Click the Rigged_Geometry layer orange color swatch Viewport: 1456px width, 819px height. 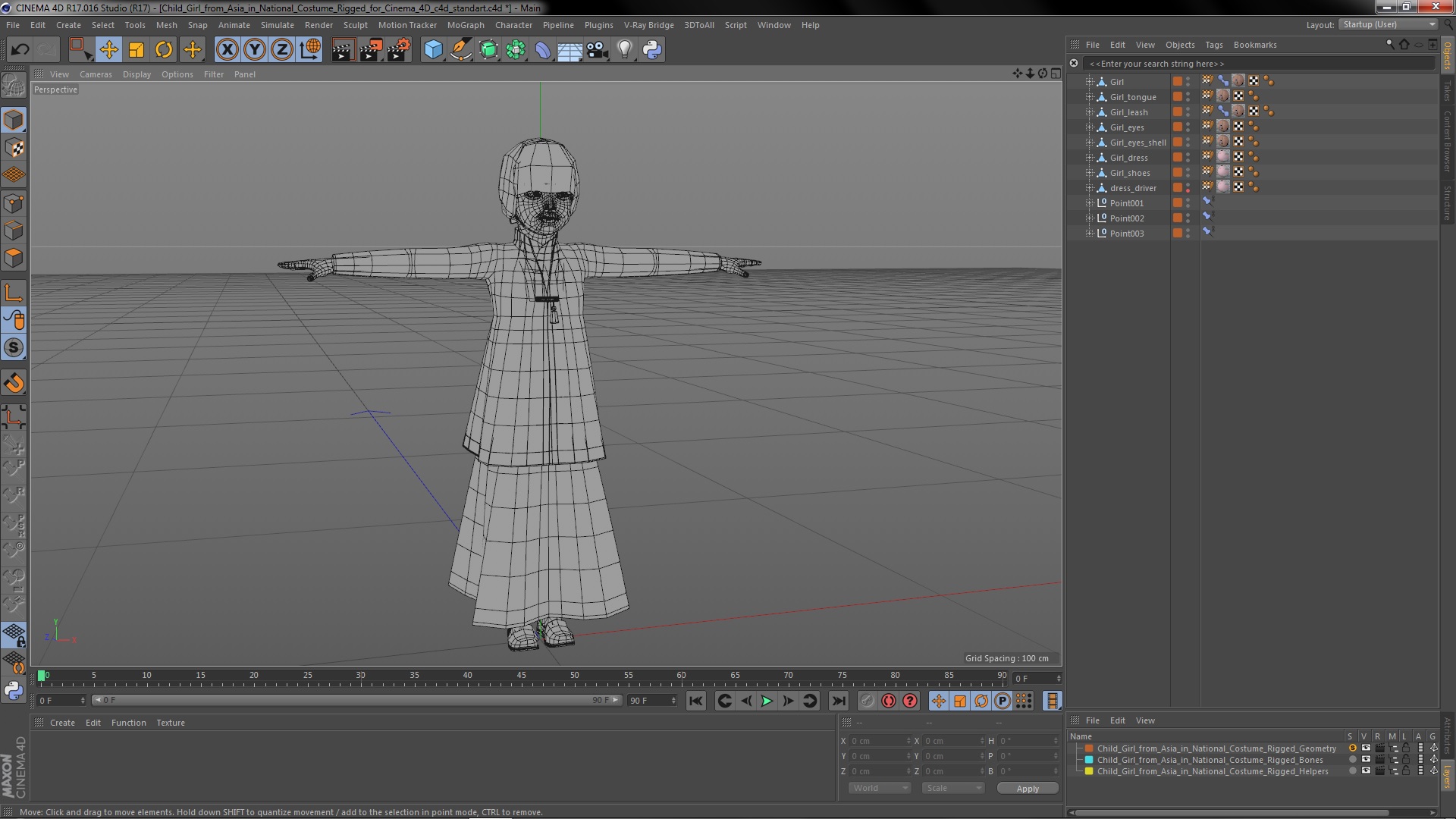tap(1089, 748)
